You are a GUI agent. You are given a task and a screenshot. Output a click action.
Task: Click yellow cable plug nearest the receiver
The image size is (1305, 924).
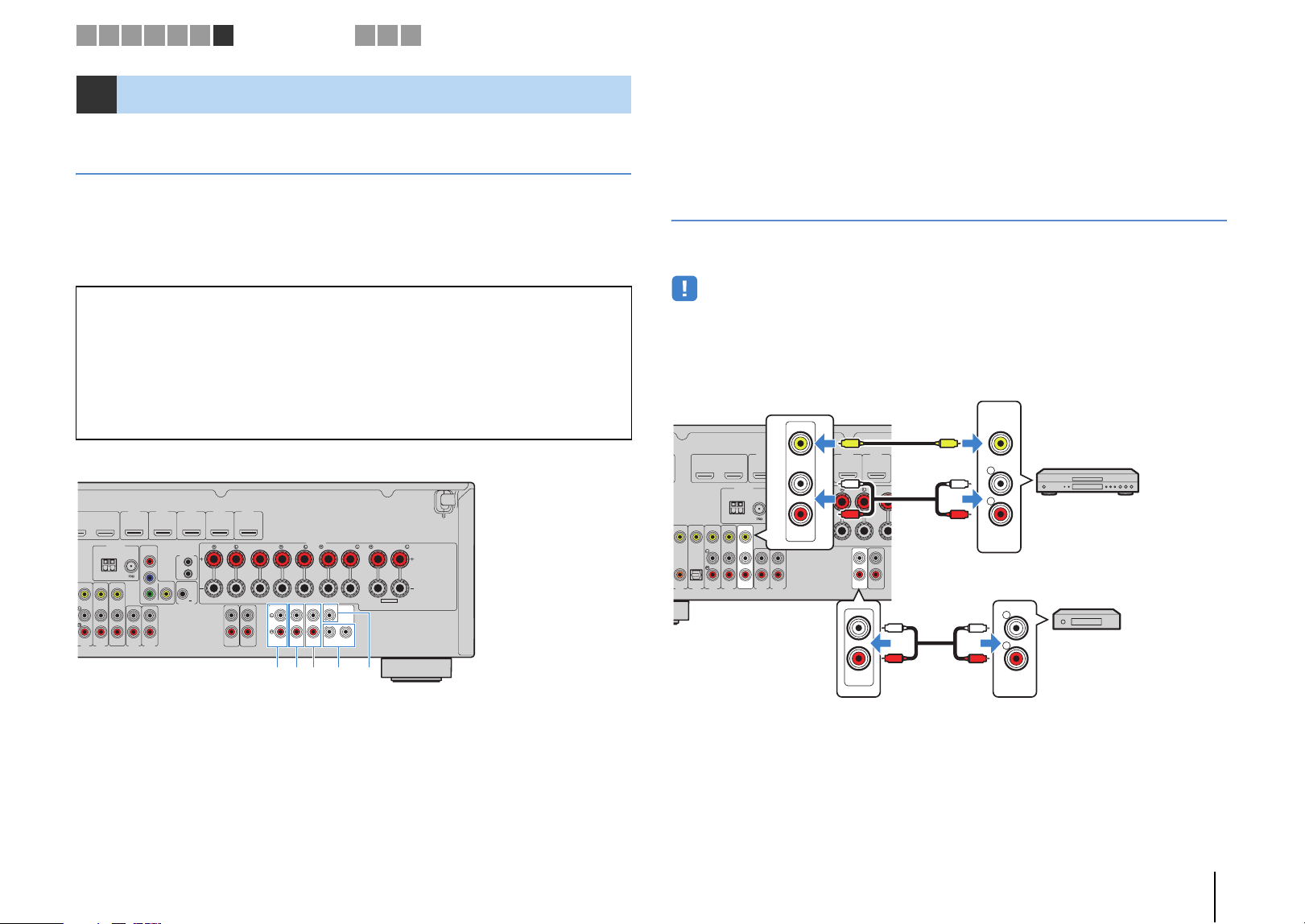tap(849, 443)
